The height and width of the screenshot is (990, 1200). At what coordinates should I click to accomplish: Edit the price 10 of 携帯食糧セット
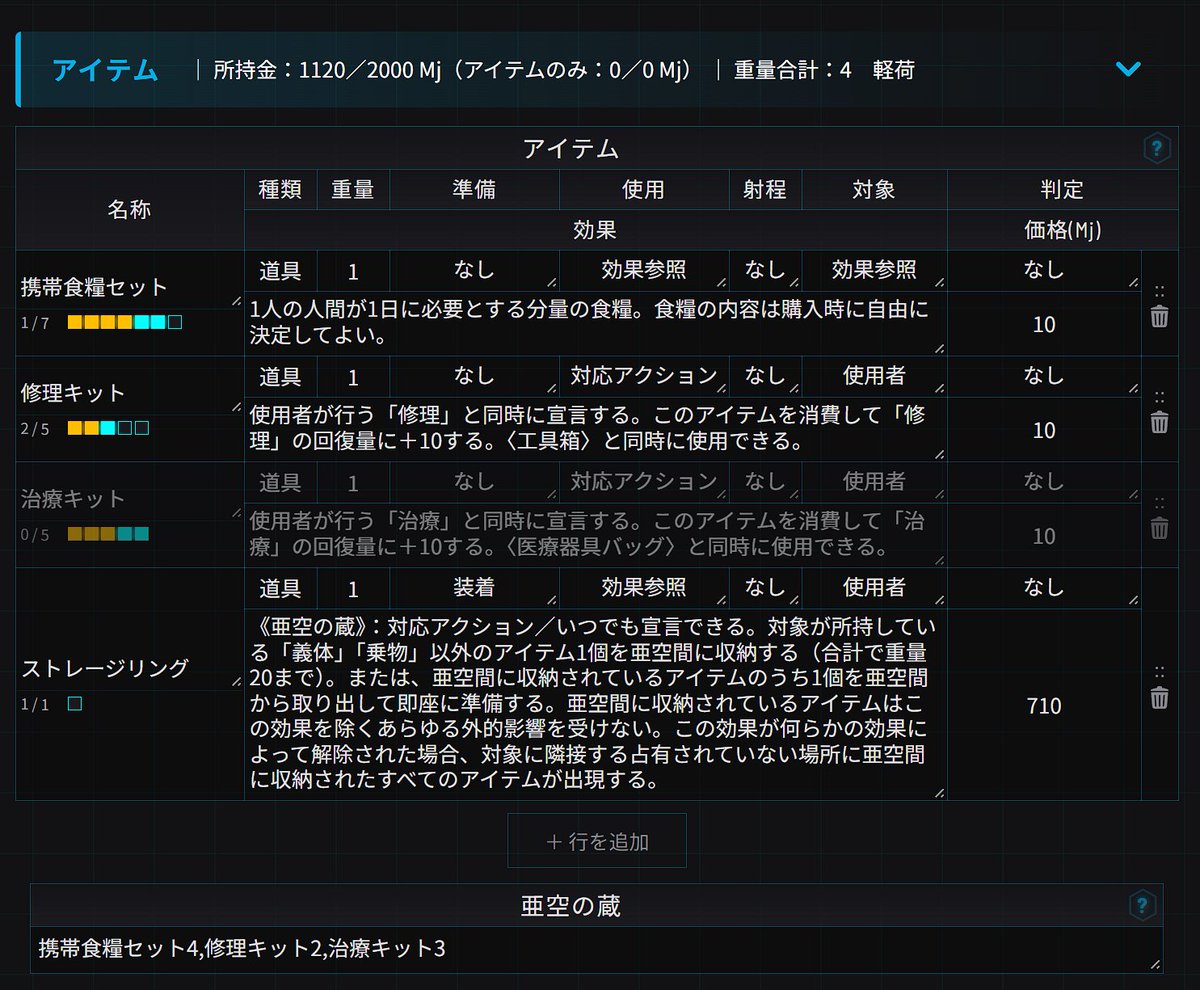click(x=1044, y=324)
